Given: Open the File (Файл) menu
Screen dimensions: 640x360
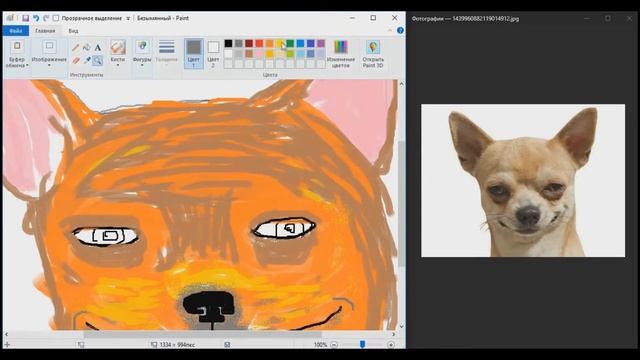Looking at the screenshot, I should 16,31.
